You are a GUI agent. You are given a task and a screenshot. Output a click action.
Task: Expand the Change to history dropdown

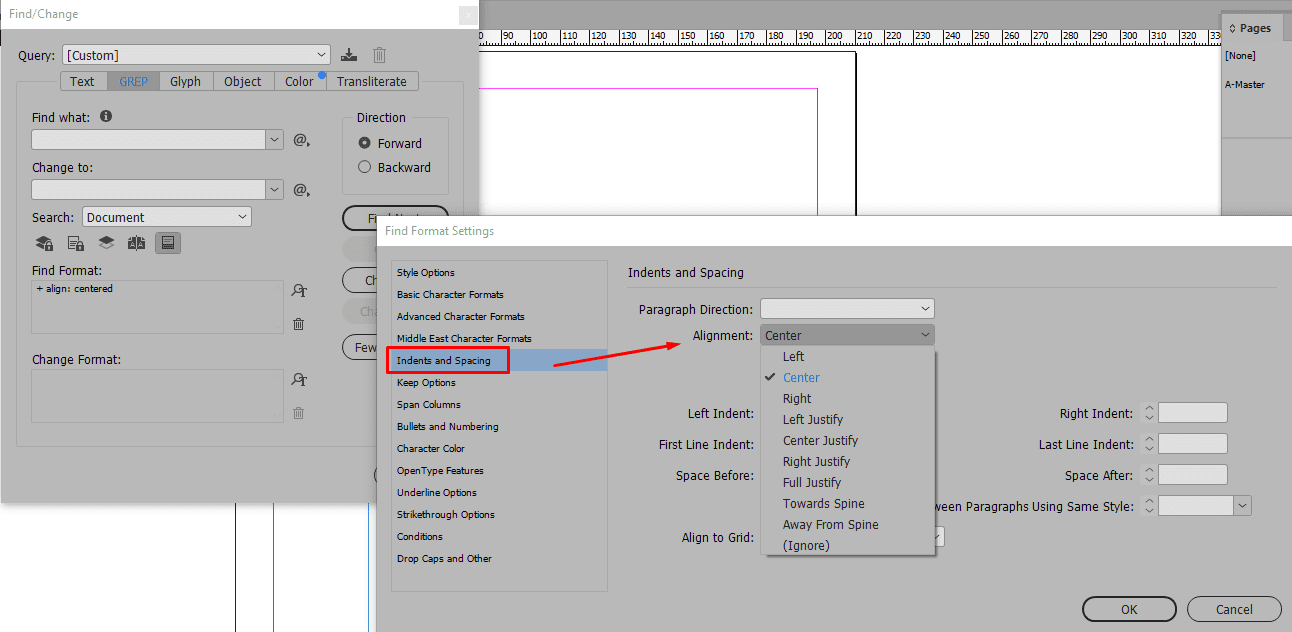point(274,190)
